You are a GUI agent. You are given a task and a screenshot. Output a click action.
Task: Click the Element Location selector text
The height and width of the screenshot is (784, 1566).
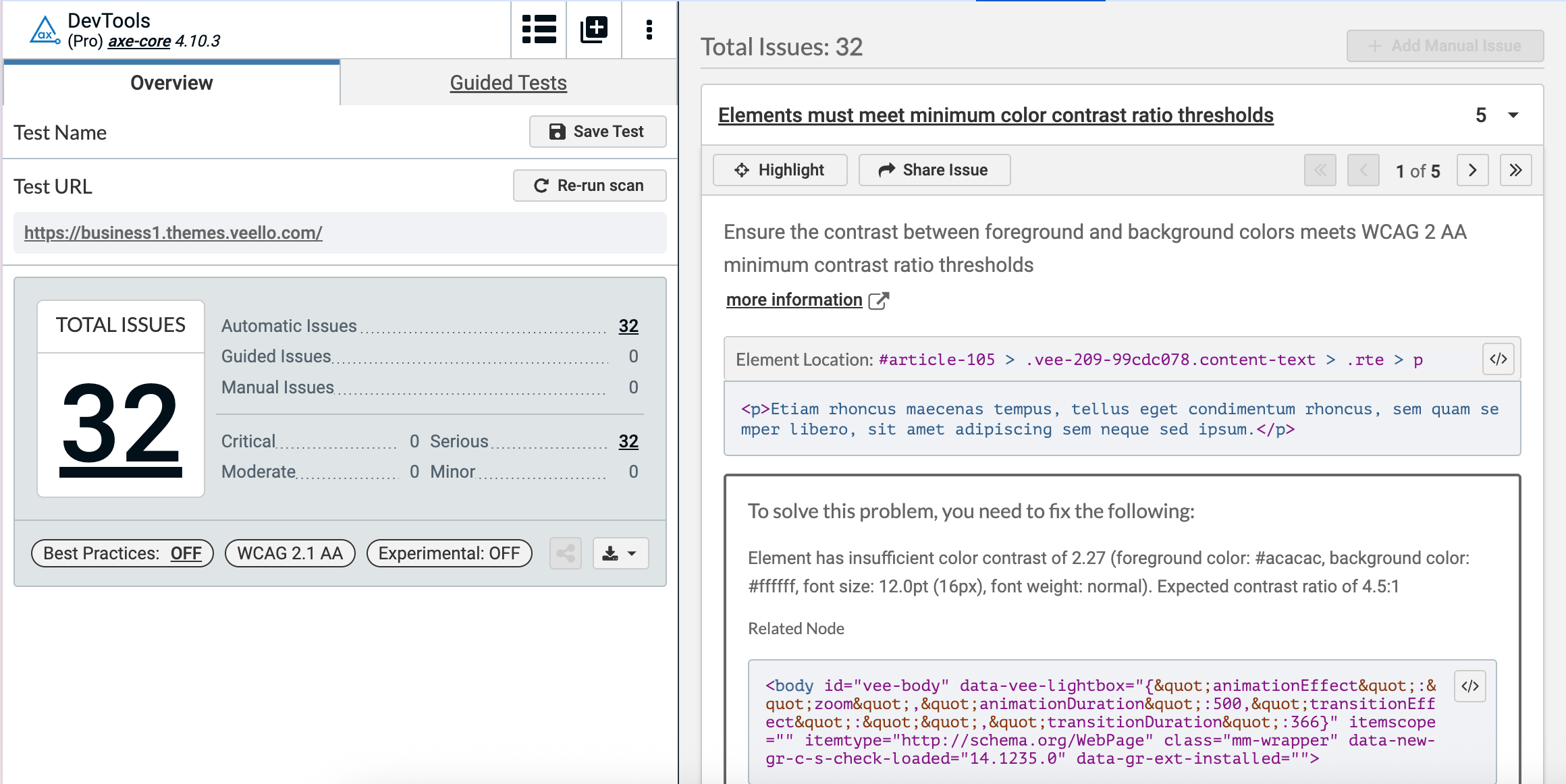point(1151,360)
